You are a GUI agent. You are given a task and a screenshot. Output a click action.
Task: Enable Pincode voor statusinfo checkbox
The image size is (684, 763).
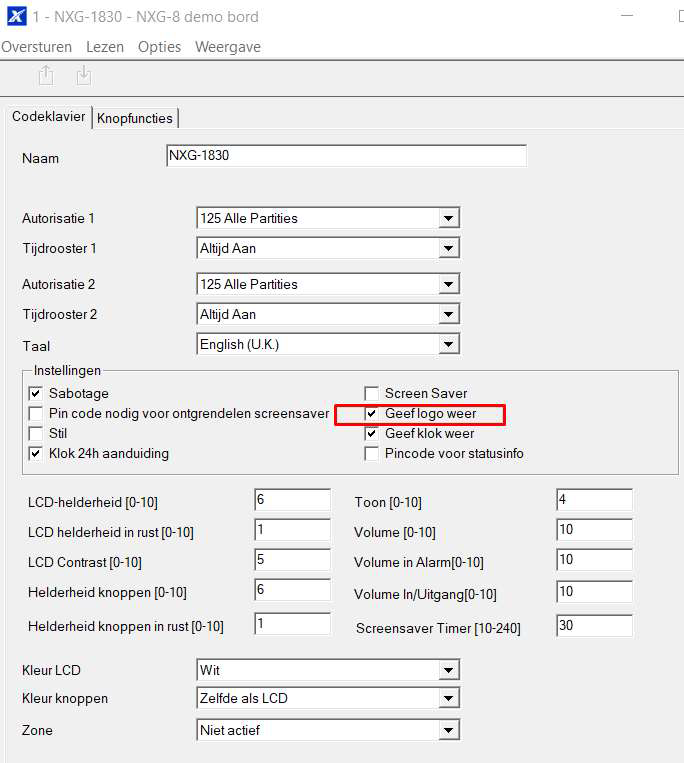point(372,454)
